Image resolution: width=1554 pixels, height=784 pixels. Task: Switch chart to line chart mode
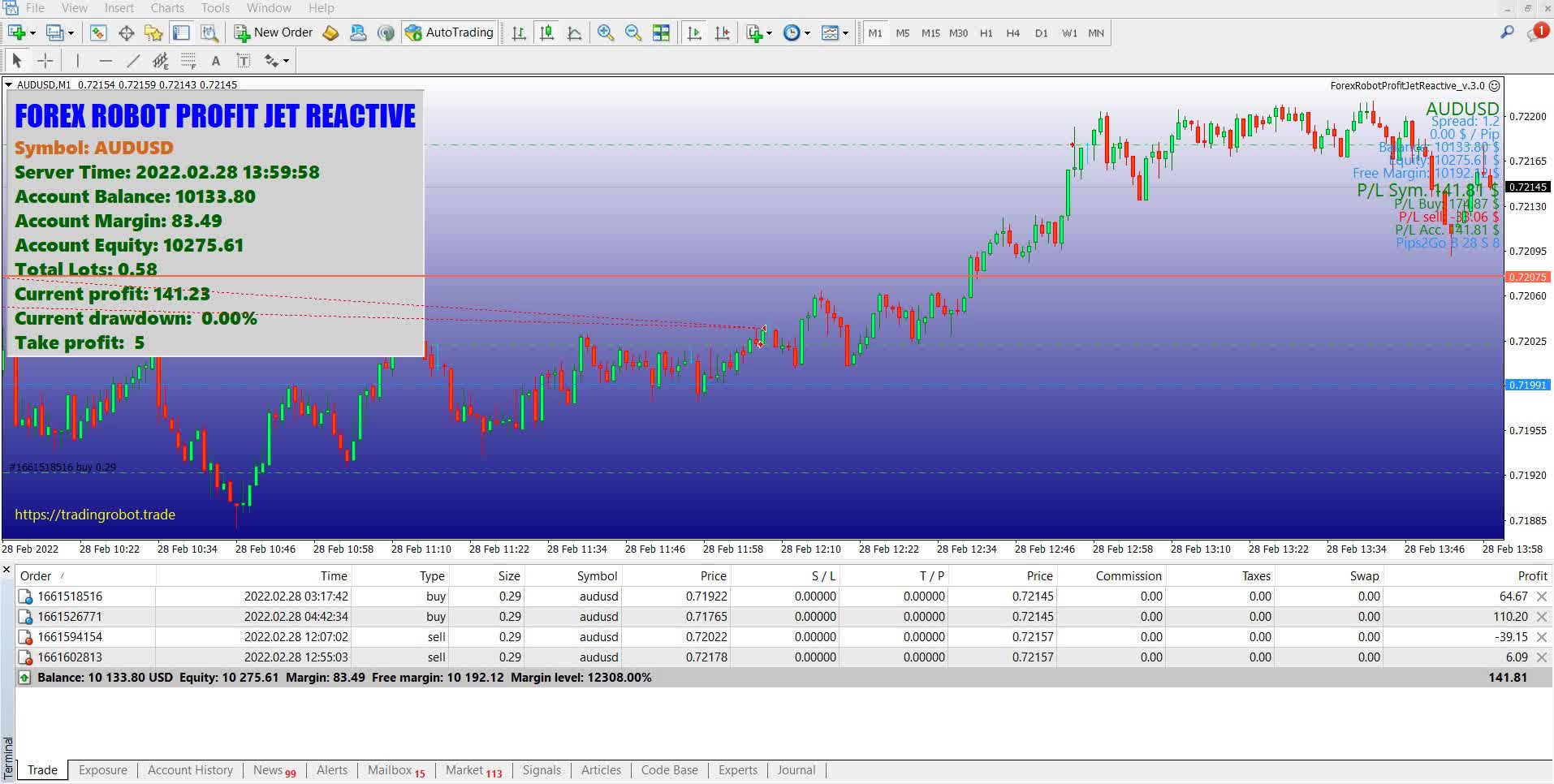pos(574,33)
